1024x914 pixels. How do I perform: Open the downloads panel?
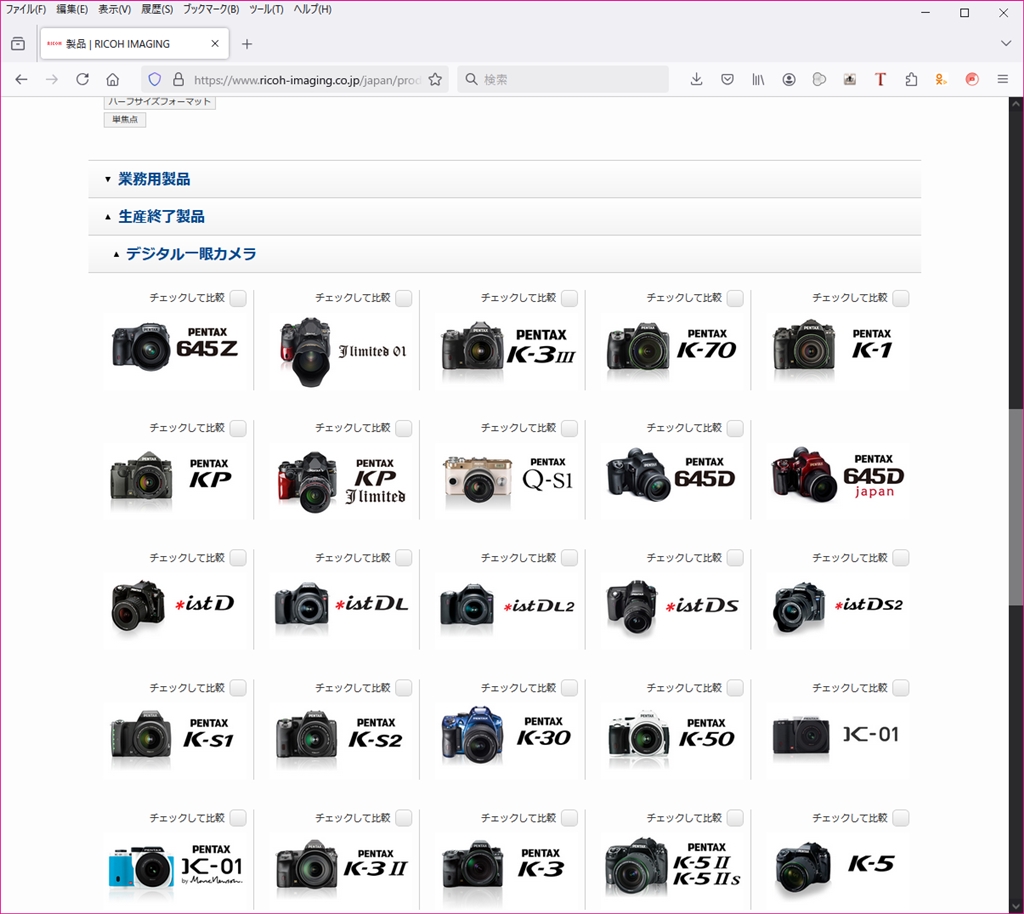(696, 80)
